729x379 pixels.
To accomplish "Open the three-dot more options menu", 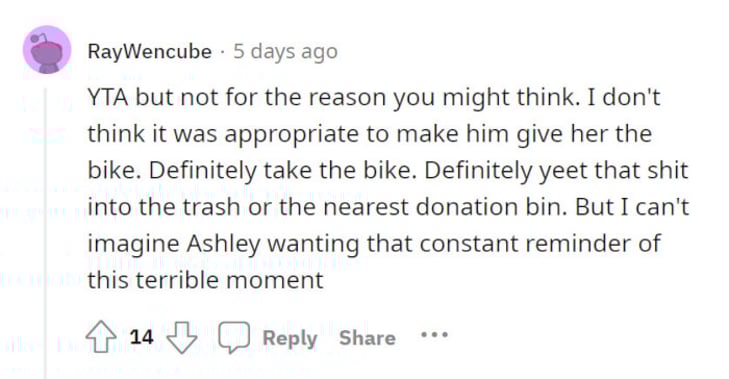I will click(434, 334).
